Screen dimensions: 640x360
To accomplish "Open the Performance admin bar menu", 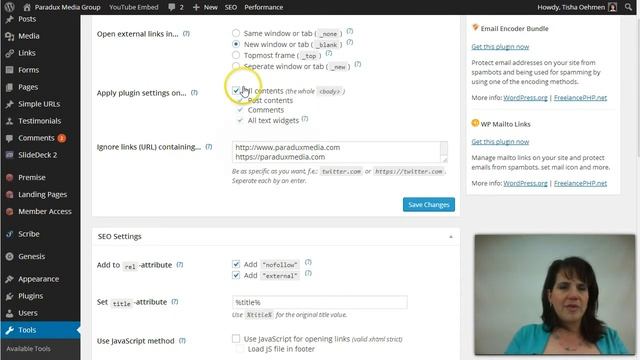I will (264, 7).
